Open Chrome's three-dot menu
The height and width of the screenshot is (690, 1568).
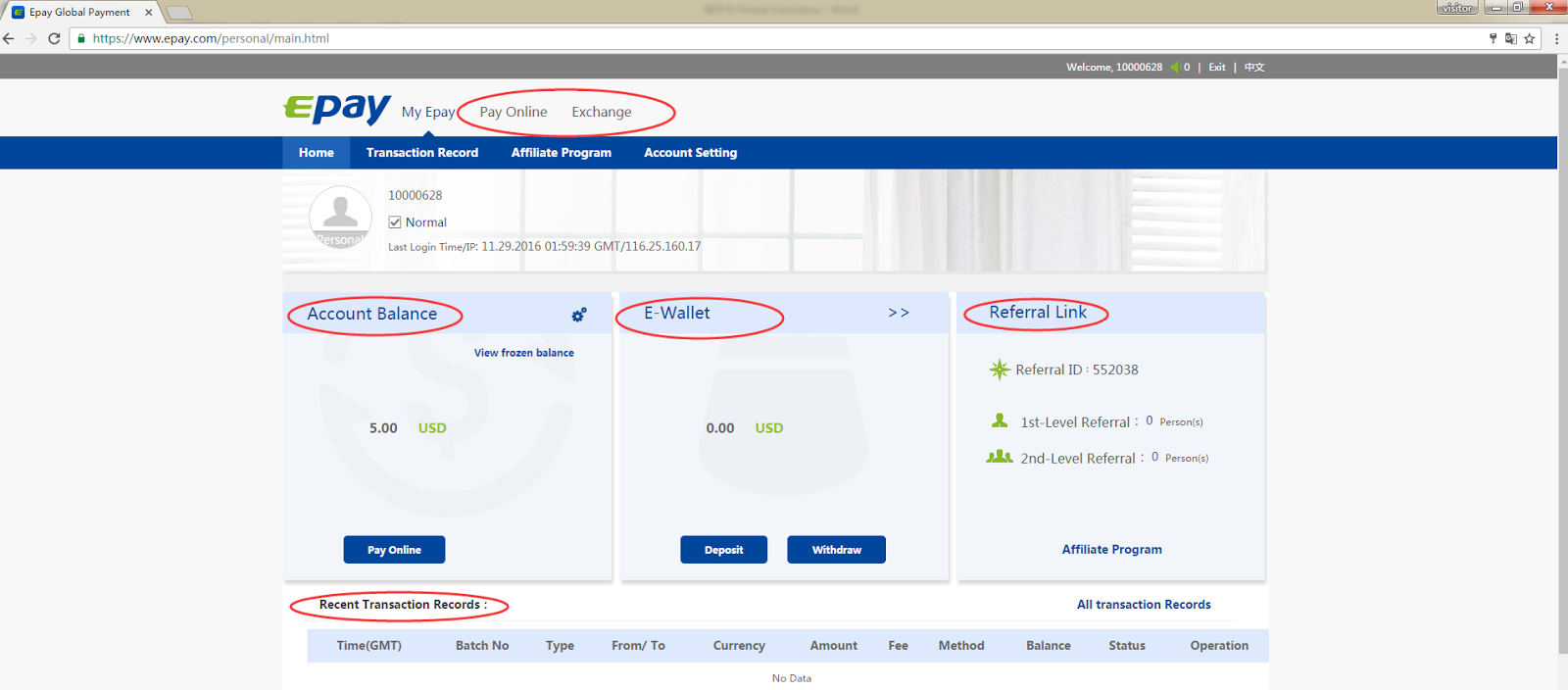(1556, 38)
